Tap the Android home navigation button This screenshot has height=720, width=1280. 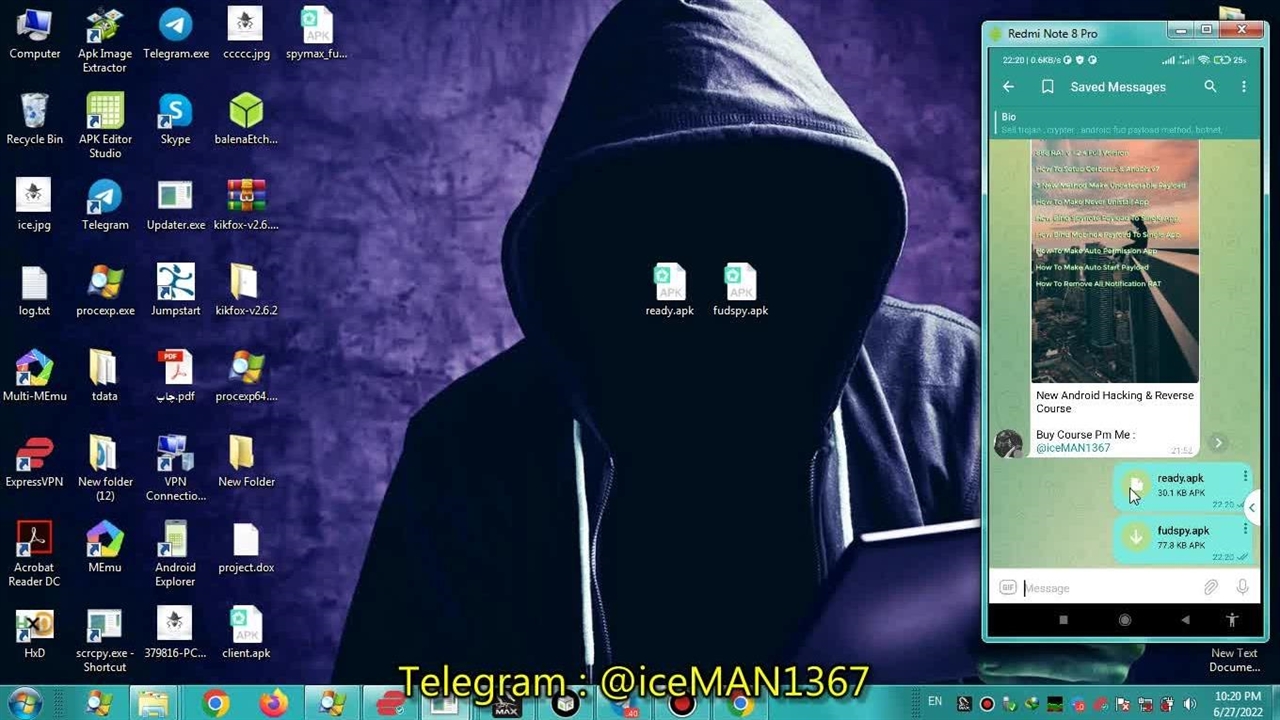[1125, 620]
